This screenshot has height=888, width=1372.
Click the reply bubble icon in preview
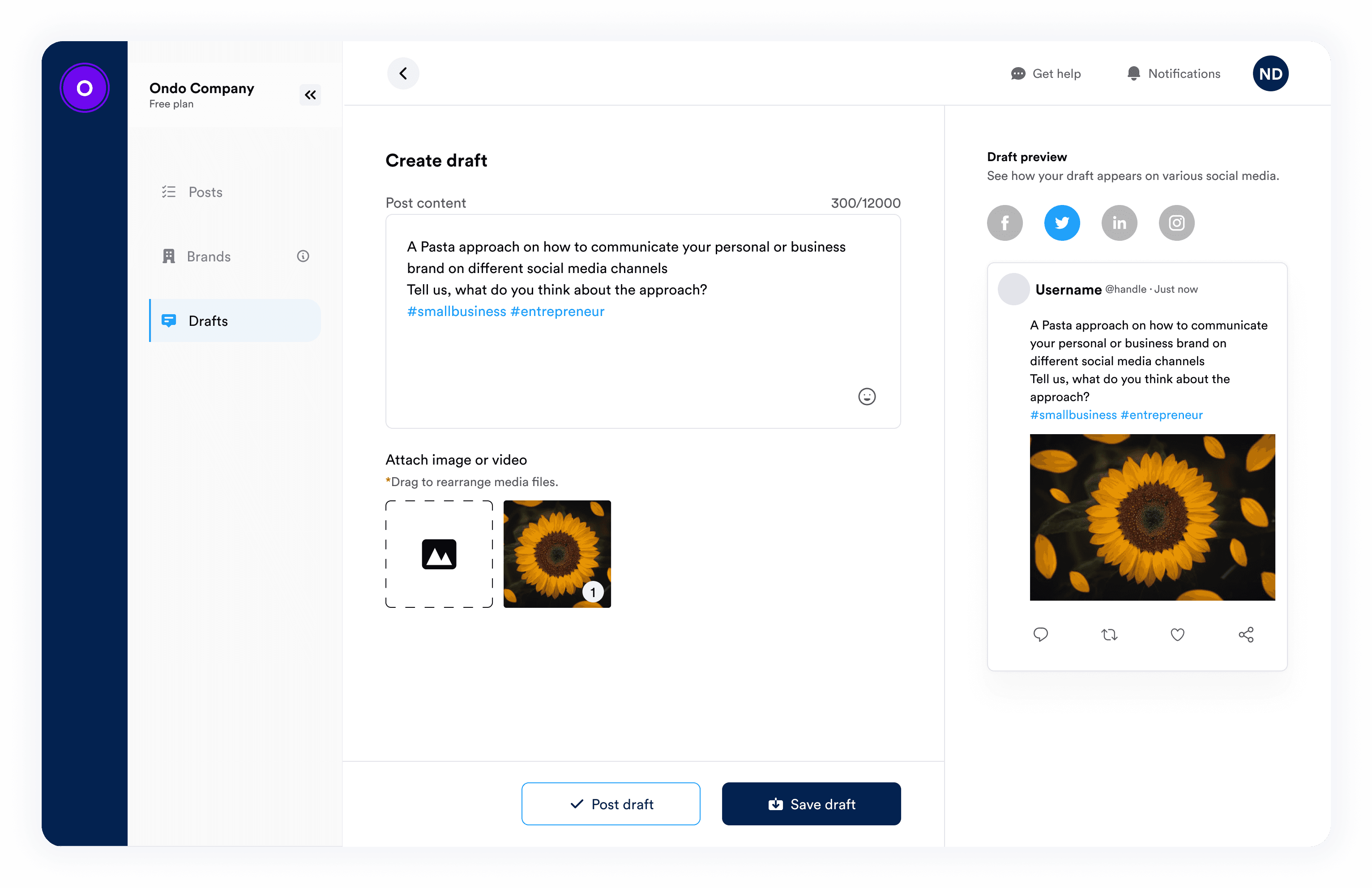(1041, 635)
